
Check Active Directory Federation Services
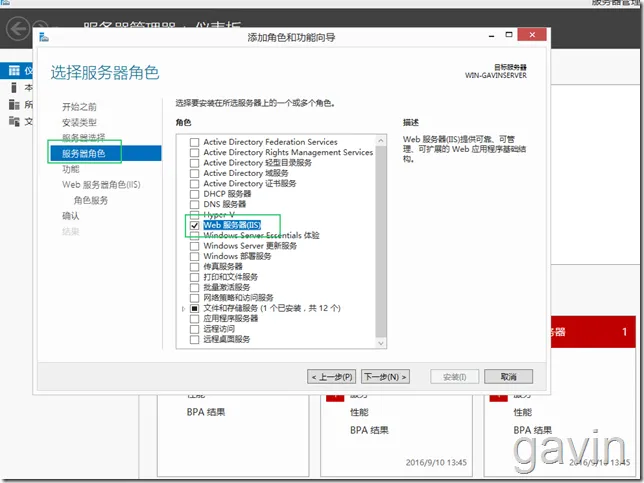[x=194, y=142]
